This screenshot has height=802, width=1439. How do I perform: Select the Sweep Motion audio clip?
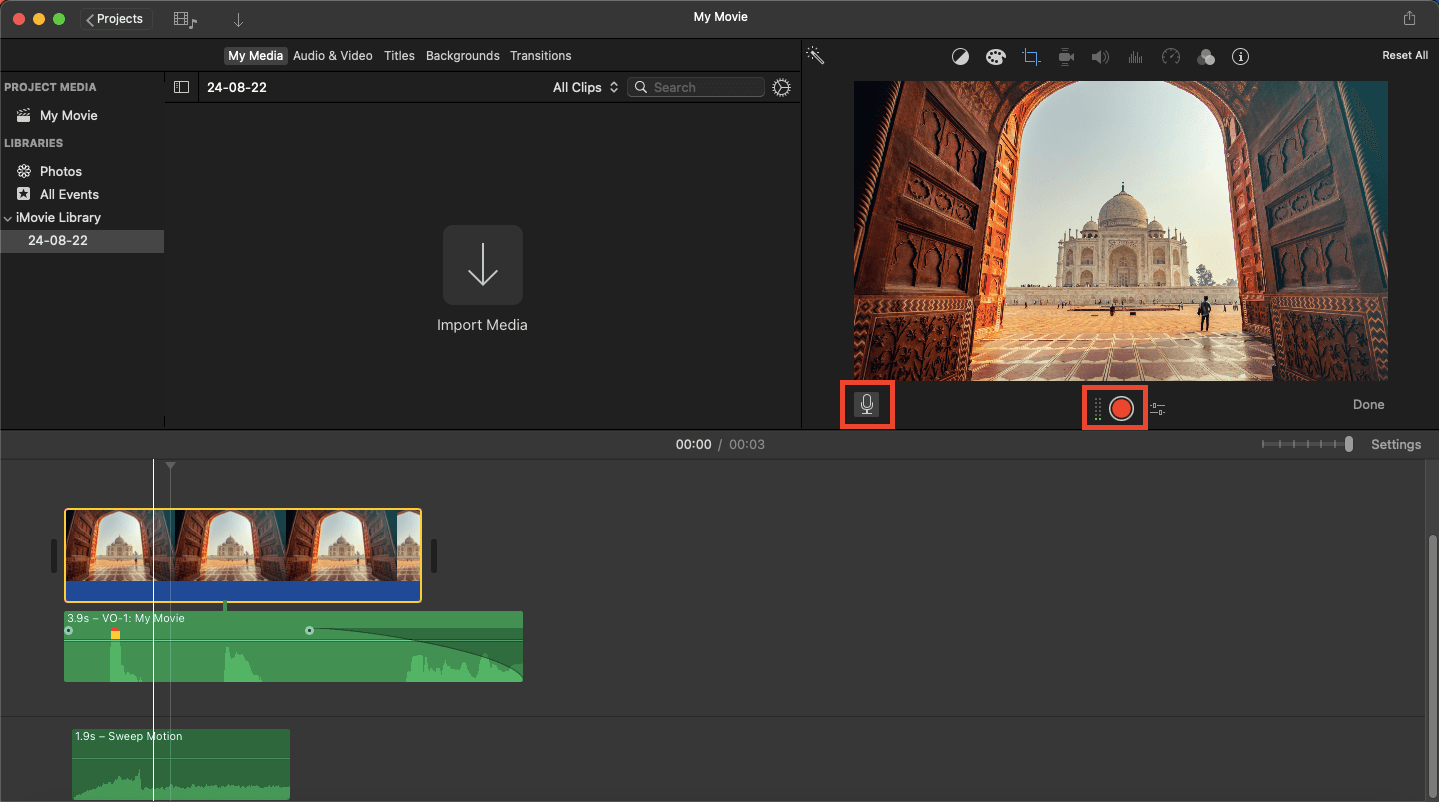coord(181,764)
